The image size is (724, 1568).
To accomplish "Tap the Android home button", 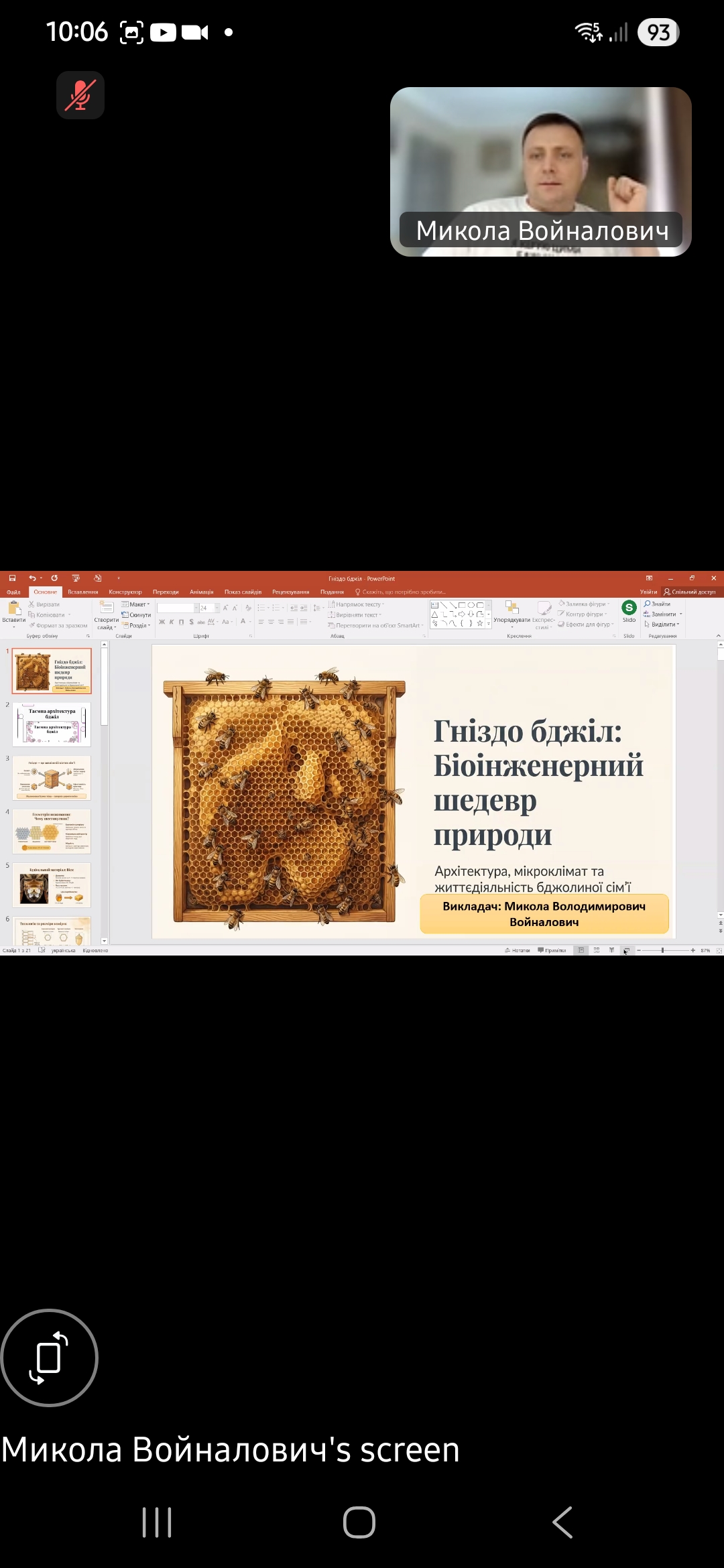I will pyautogui.click(x=359, y=1522).
